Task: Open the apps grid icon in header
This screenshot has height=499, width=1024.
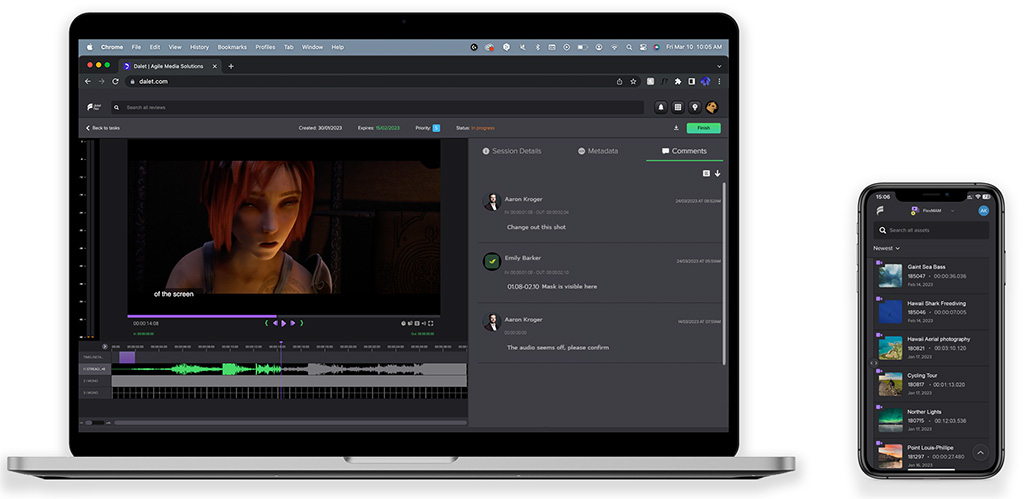Action: [678, 107]
